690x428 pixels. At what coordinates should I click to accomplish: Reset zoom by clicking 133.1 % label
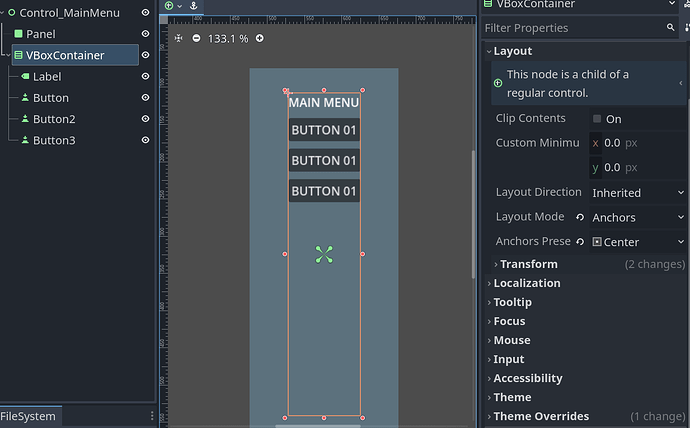click(228, 38)
